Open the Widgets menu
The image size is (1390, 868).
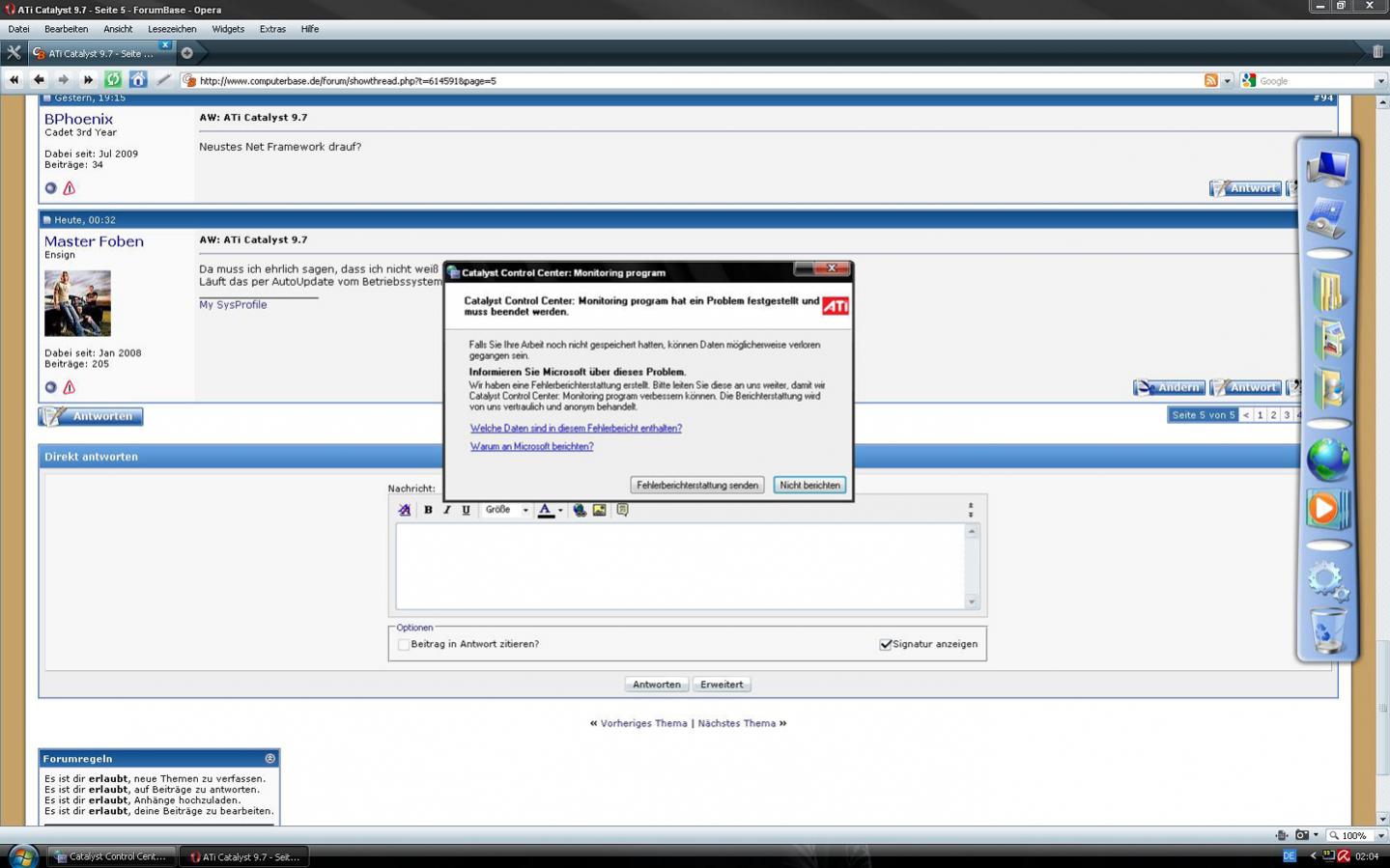[x=228, y=29]
